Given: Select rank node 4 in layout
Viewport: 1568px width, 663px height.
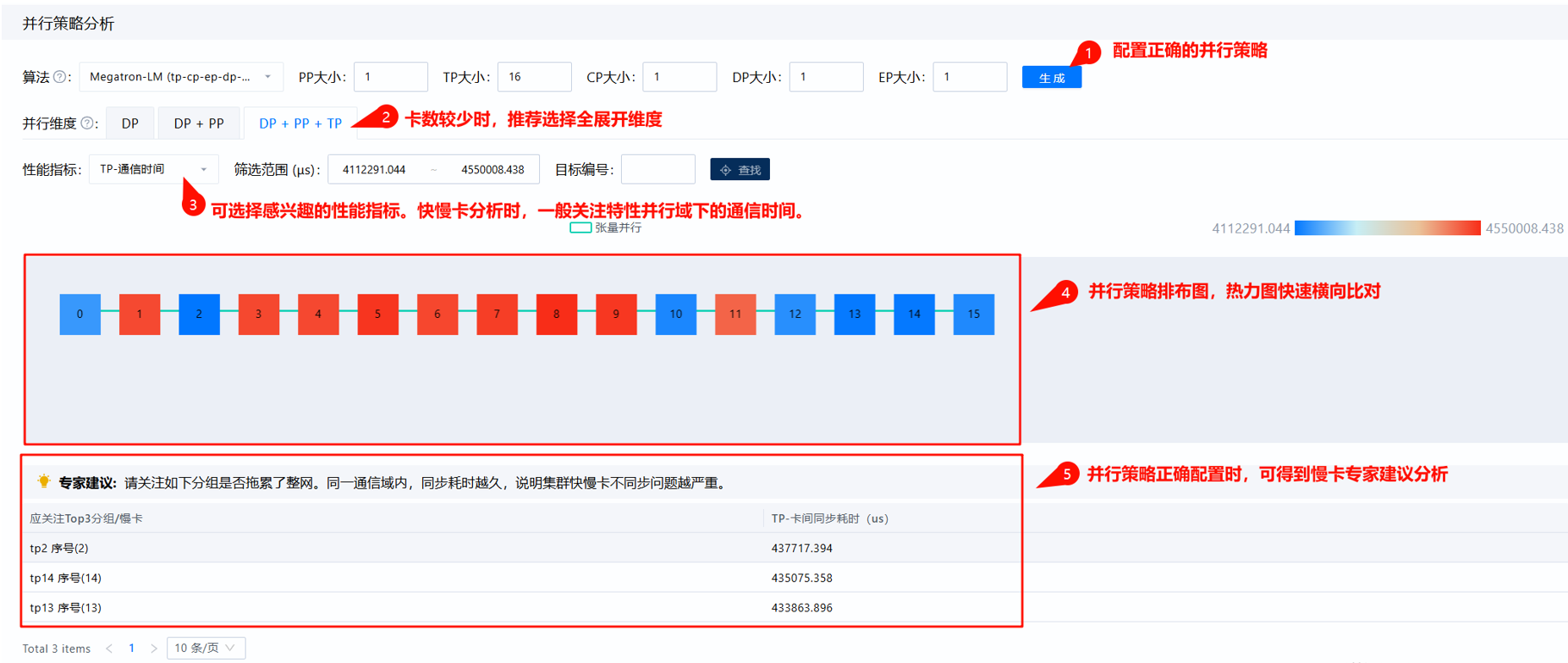Looking at the screenshot, I should [318, 315].
